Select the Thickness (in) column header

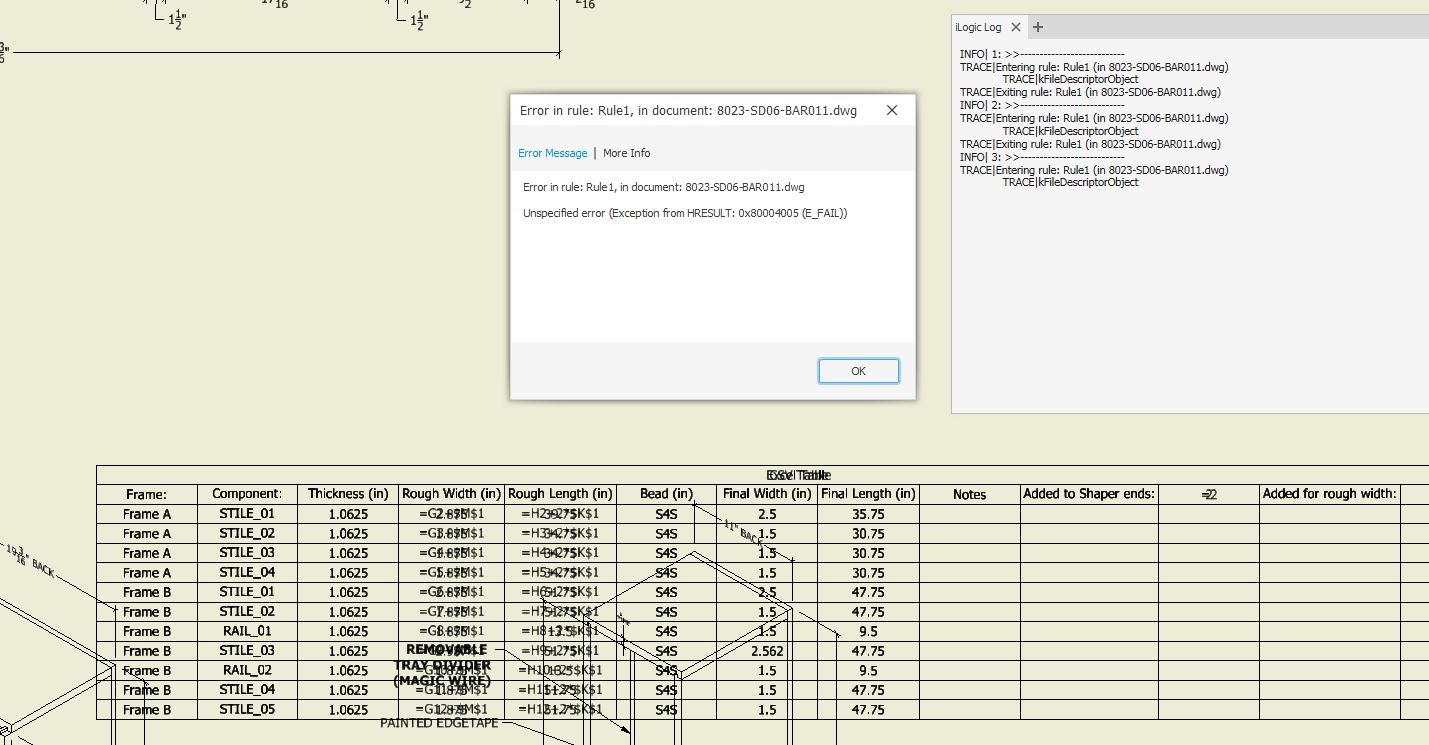pos(347,494)
